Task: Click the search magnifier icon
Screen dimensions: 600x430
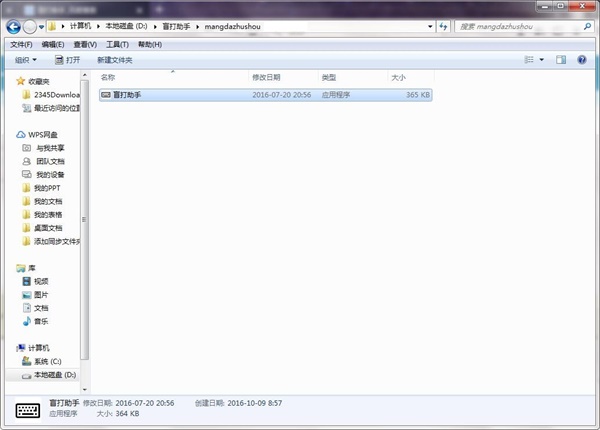Action: 587,26
